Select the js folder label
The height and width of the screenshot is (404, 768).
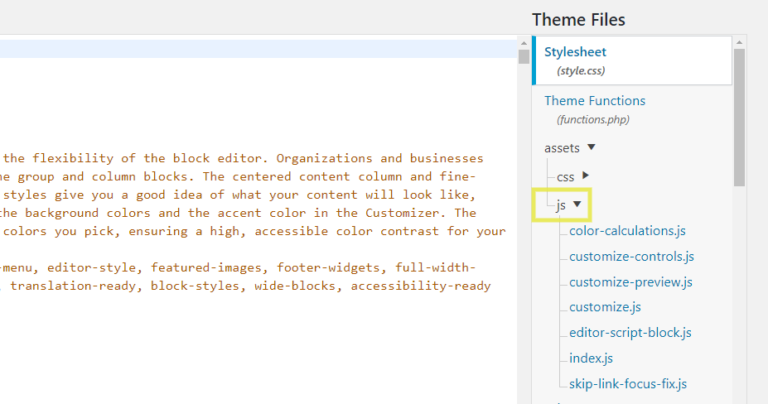[x=561, y=205]
